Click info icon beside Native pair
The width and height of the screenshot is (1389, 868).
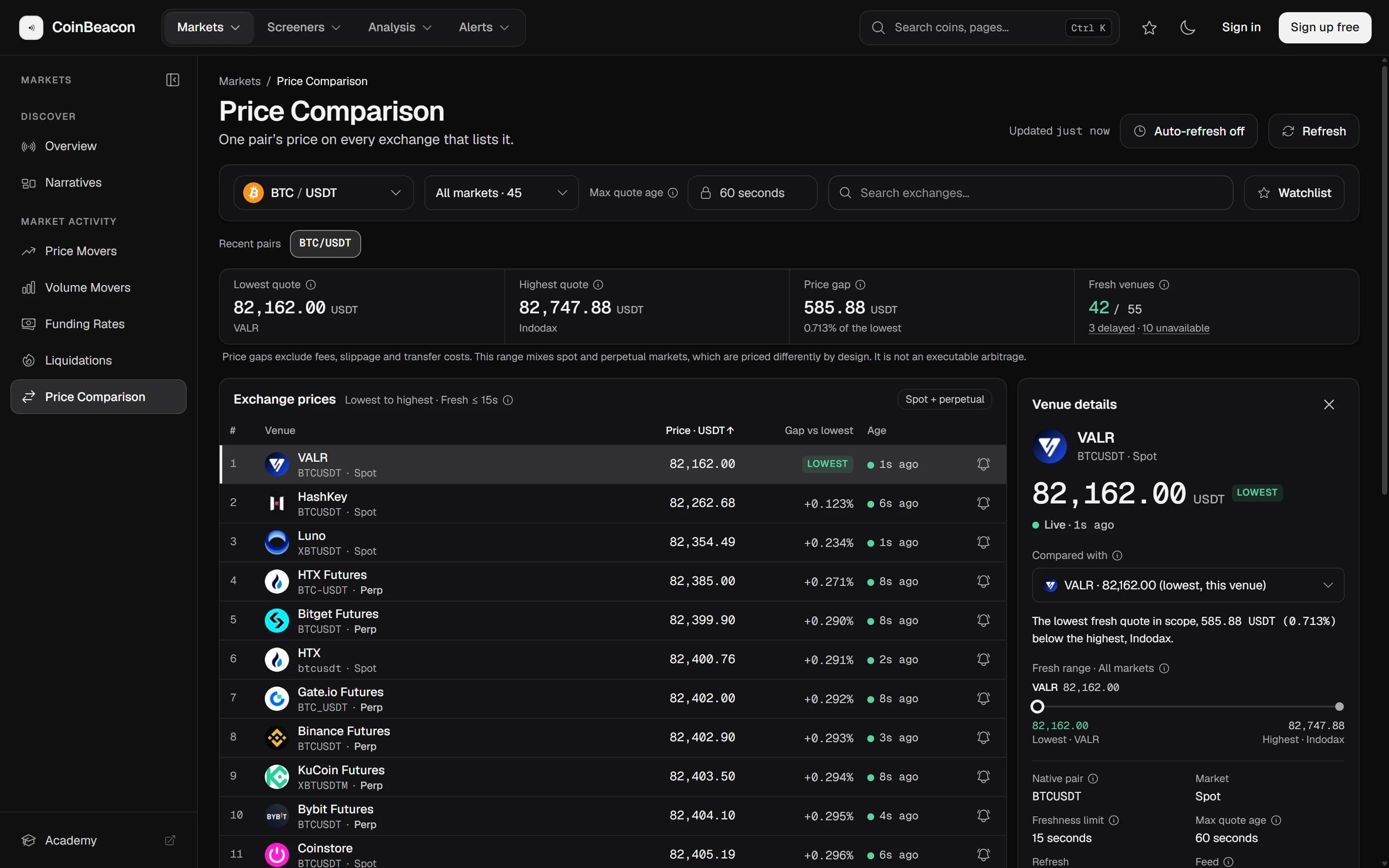[1093, 779]
